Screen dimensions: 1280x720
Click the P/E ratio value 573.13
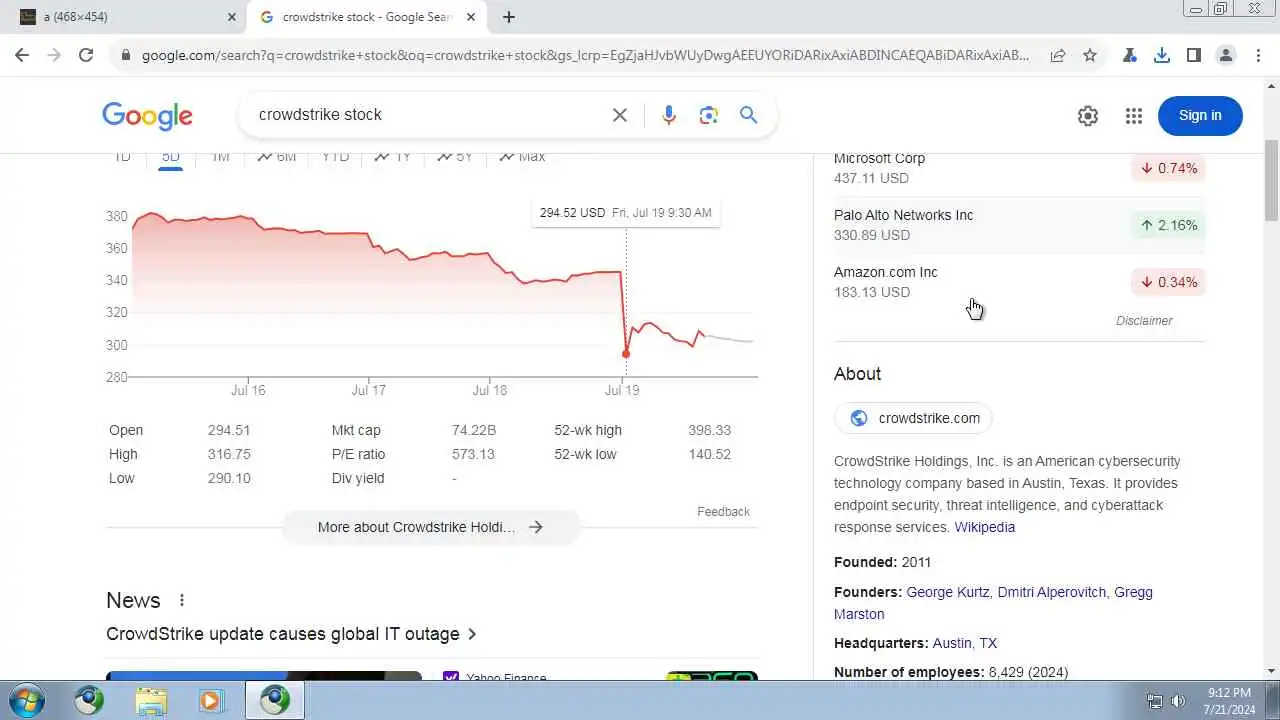tap(473, 454)
